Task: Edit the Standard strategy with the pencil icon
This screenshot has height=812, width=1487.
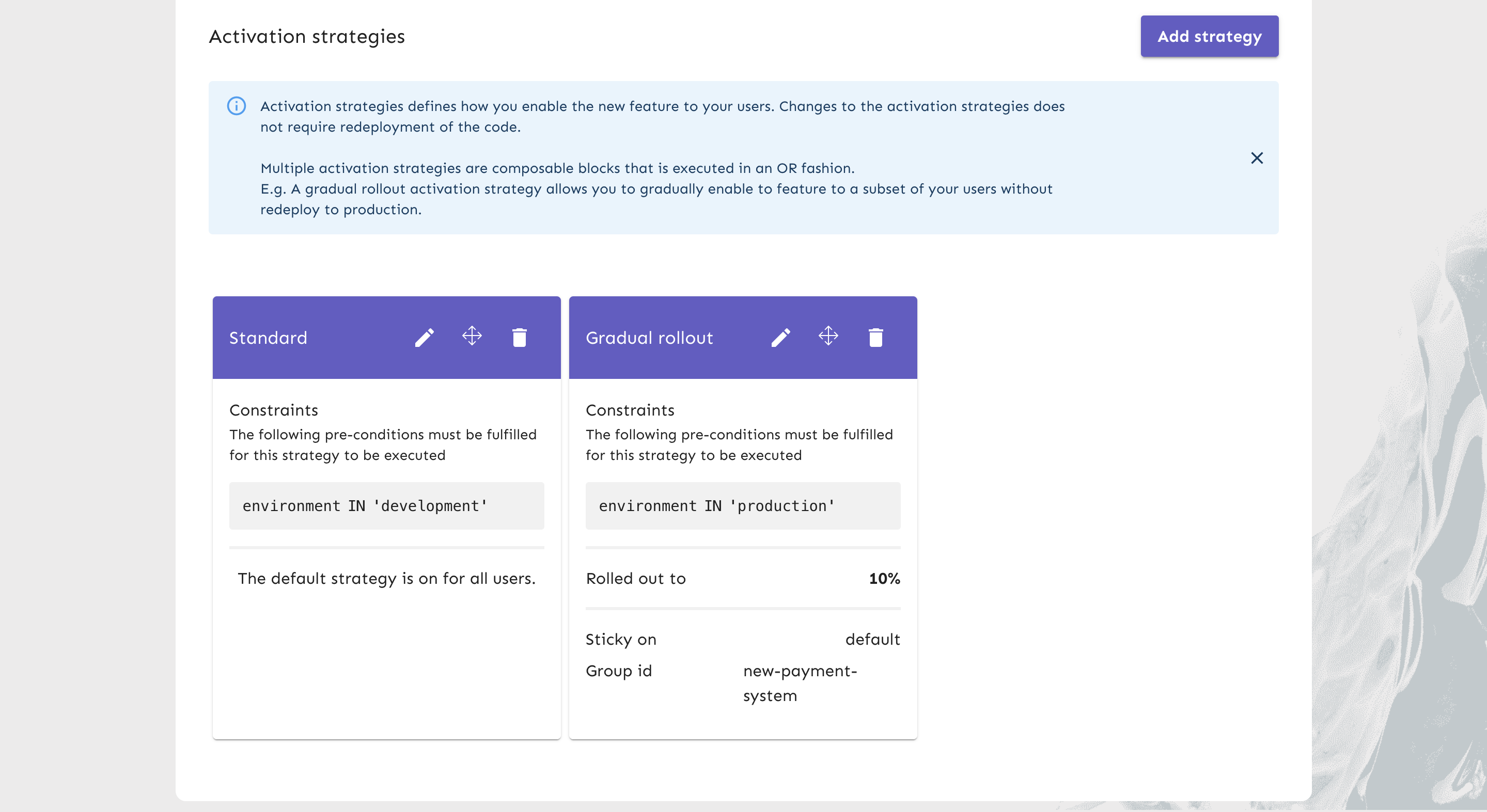Action: coord(424,338)
